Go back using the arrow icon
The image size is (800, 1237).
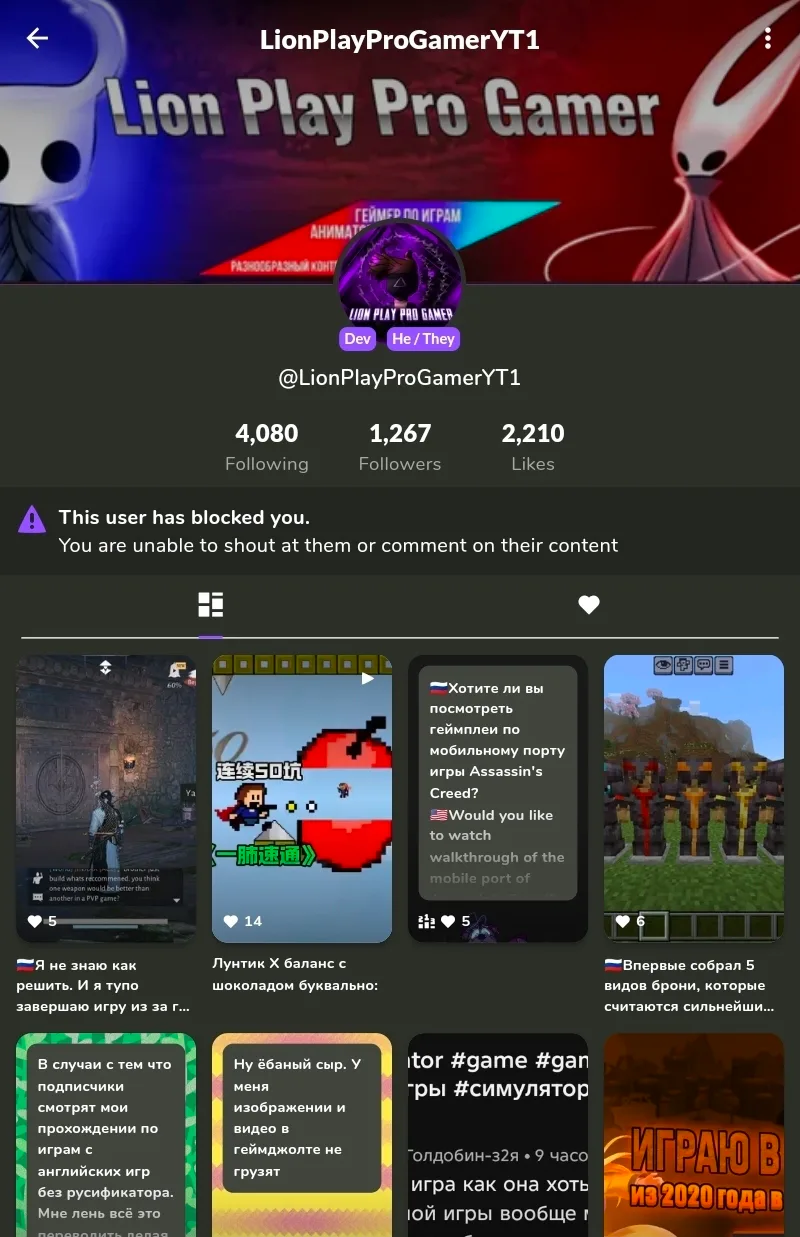[37, 38]
